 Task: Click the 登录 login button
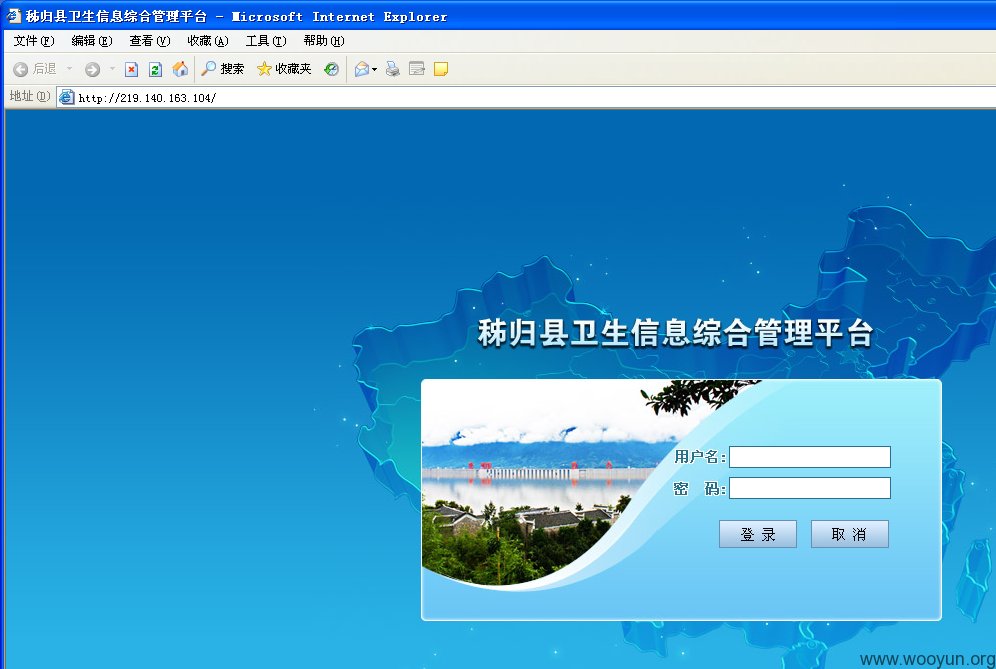(x=758, y=534)
